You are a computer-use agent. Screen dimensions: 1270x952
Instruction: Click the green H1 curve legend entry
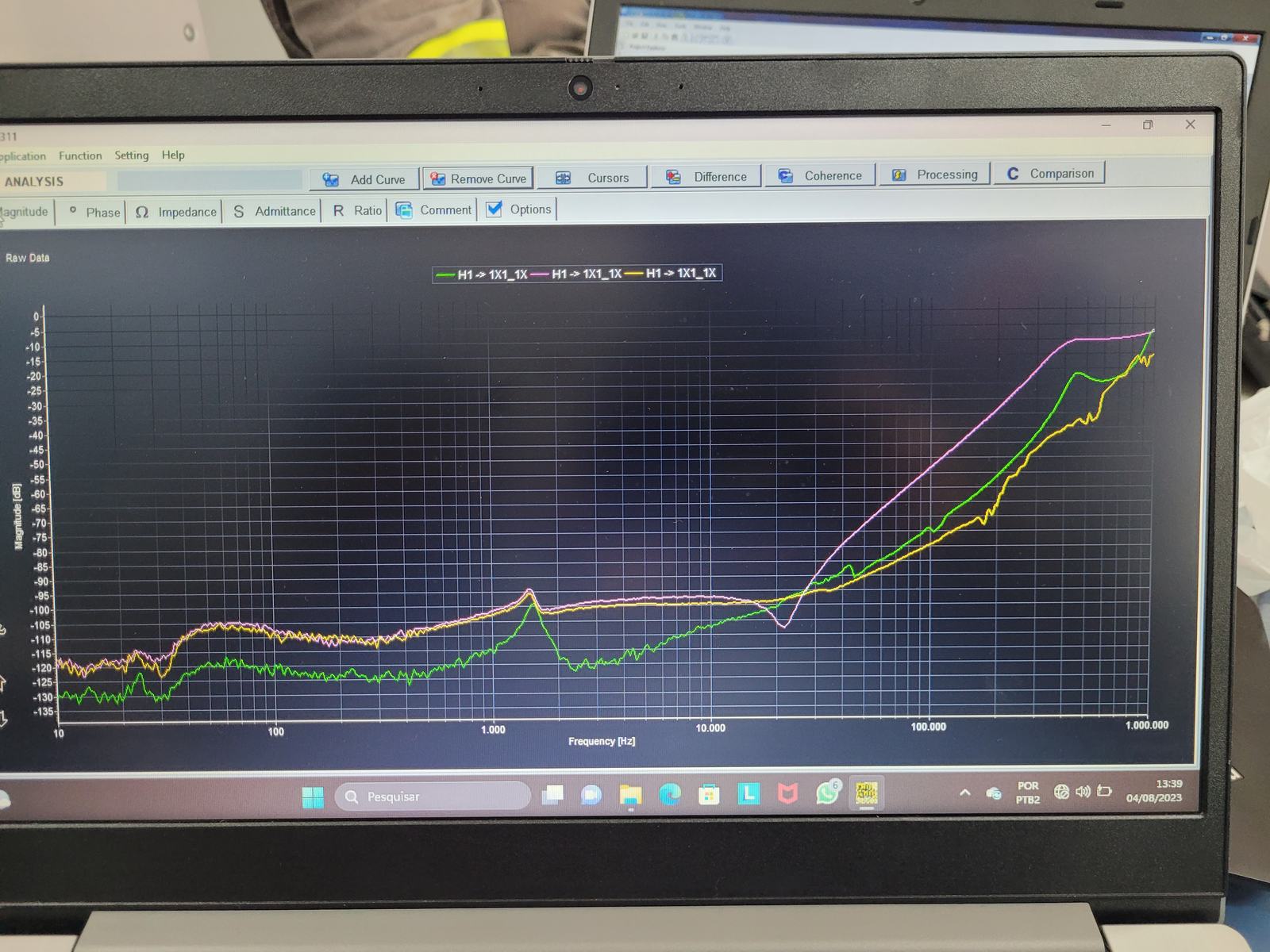tap(482, 274)
